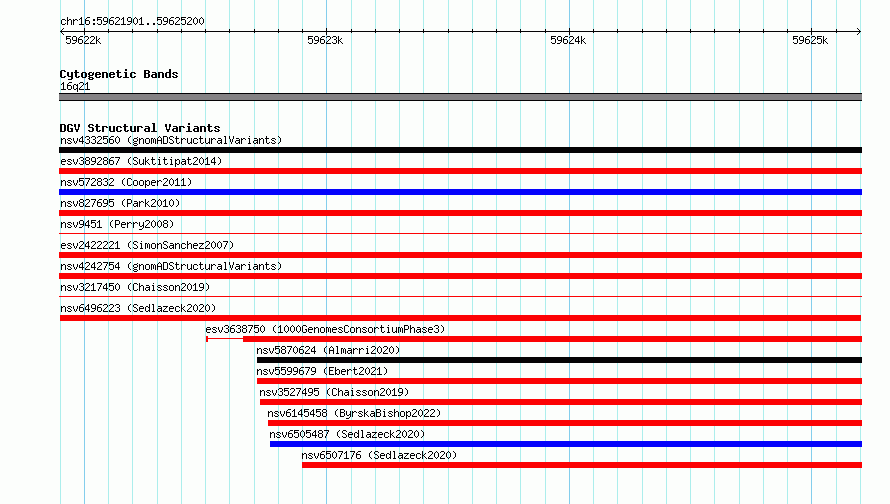Open variant nsv4242754 (gnomADStructuralVariants) label

(171, 266)
